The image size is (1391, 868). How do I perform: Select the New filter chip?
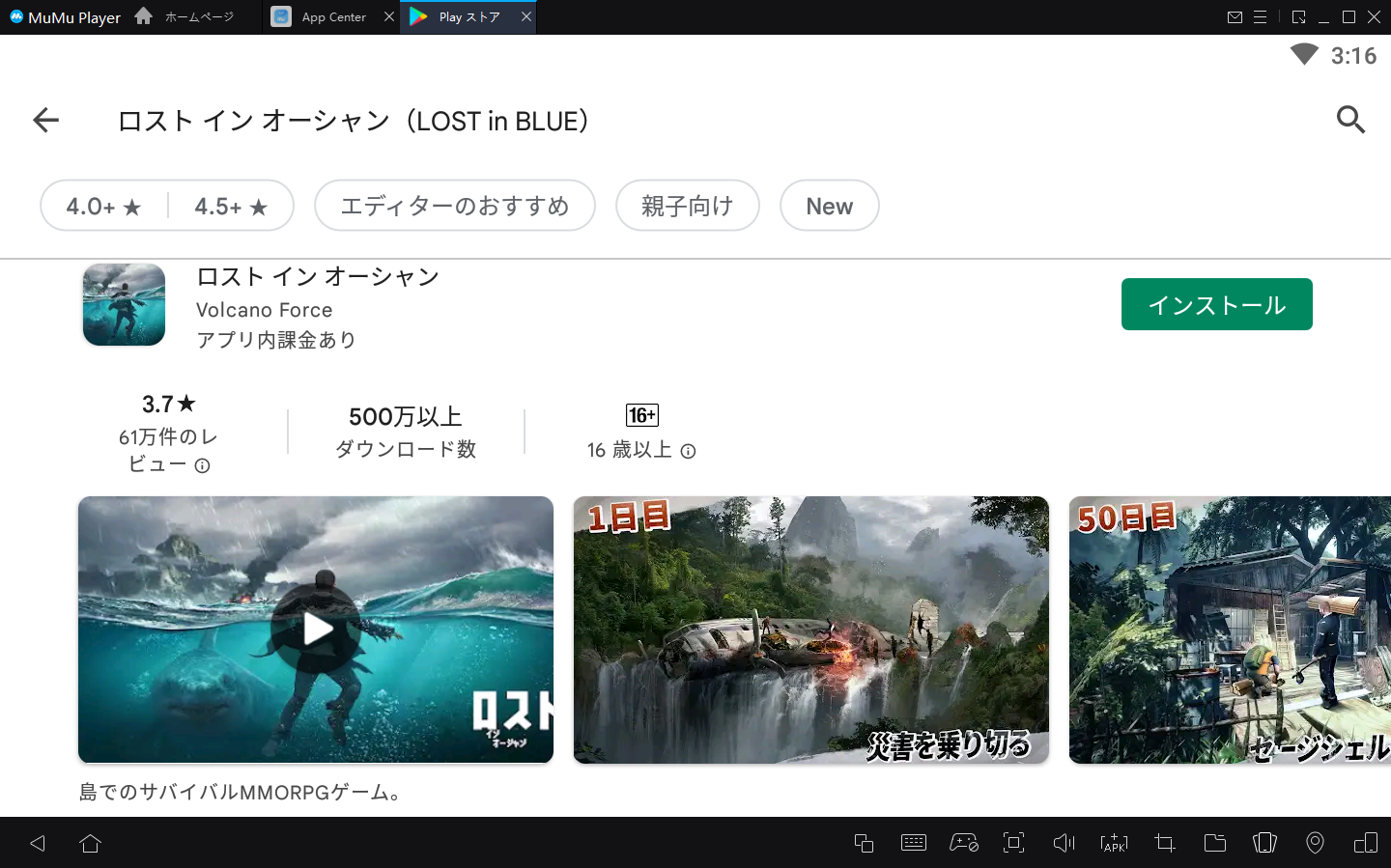click(830, 206)
